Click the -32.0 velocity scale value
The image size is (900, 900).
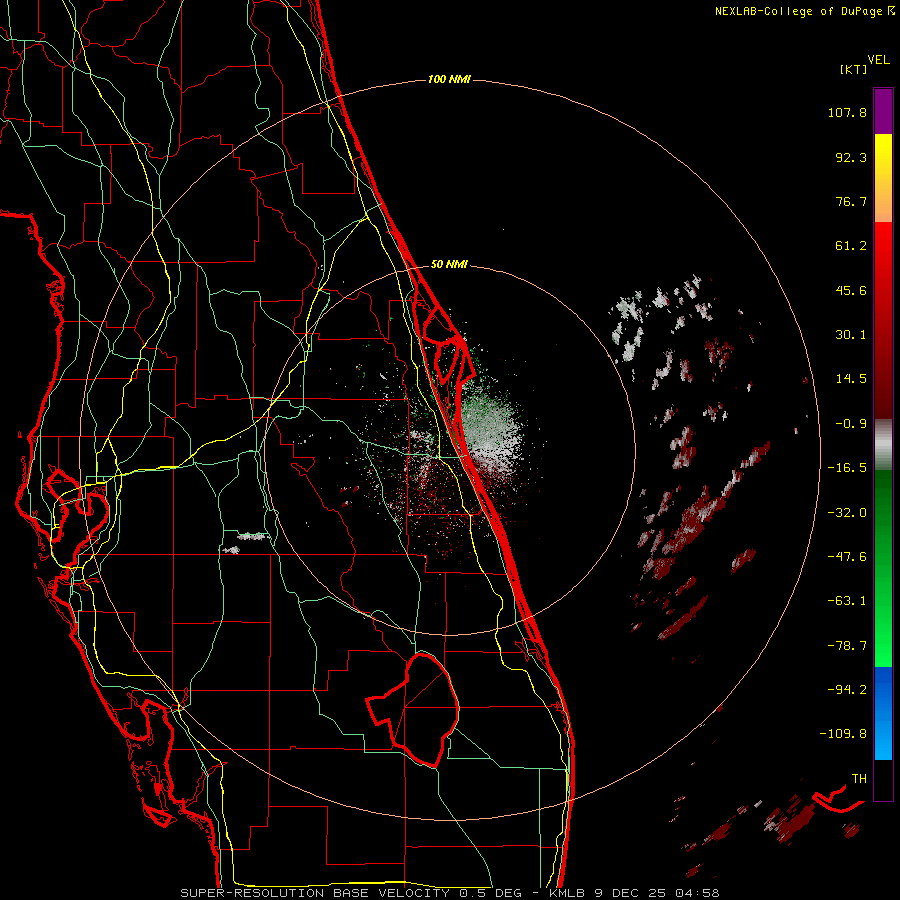[x=847, y=513]
